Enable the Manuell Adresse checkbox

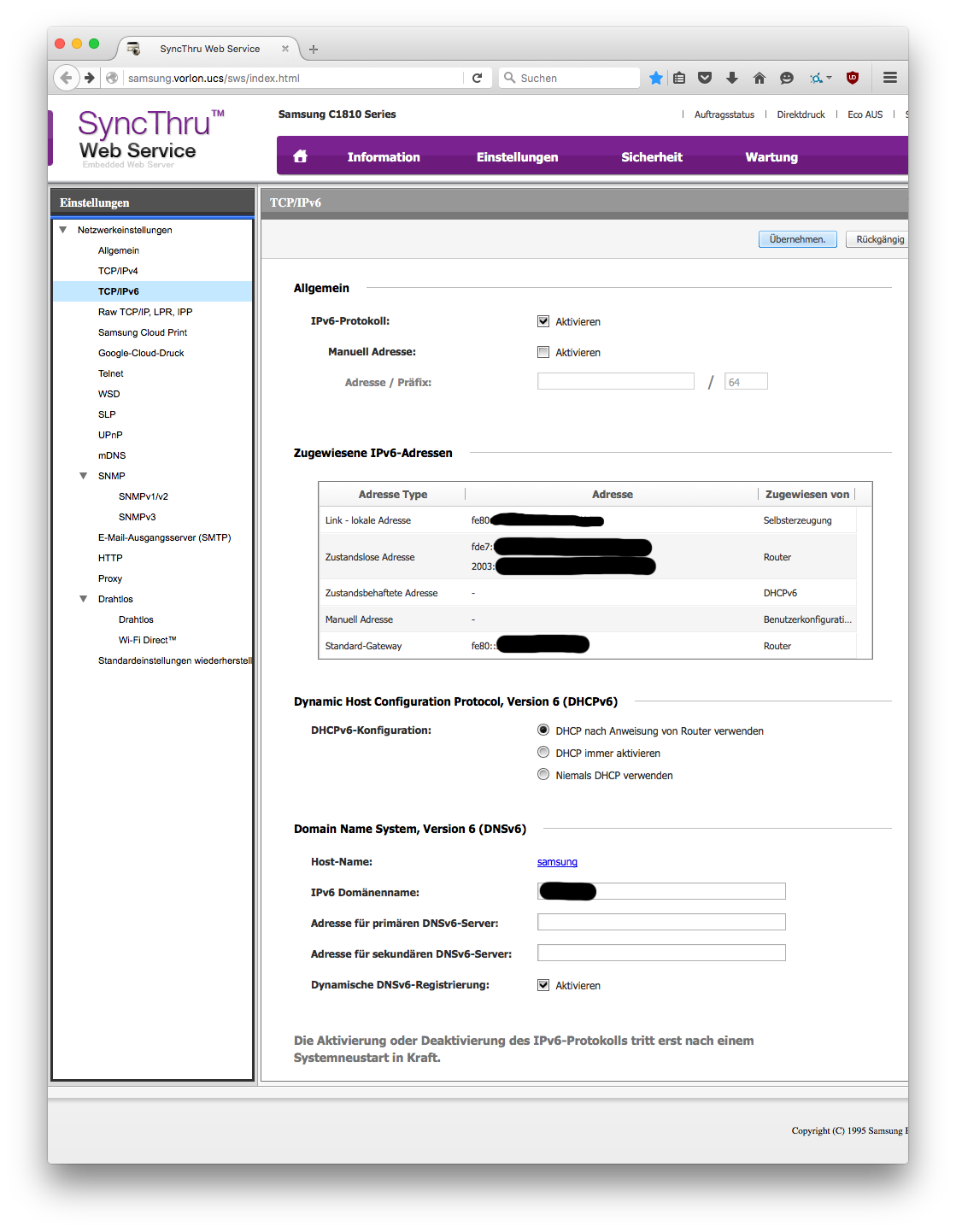pyautogui.click(x=543, y=352)
